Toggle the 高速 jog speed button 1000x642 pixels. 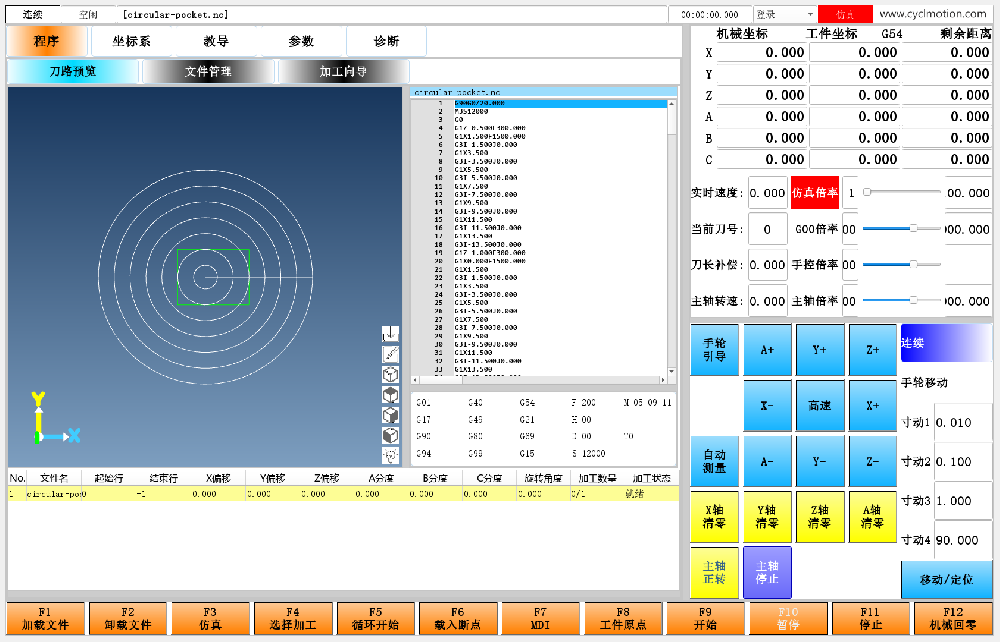(820, 405)
